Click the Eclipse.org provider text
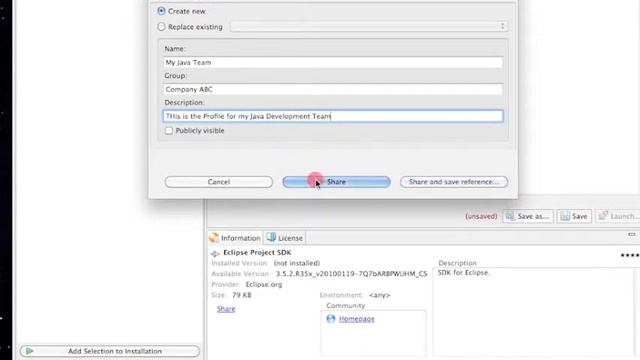This screenshot has width=640, height=360. pyautogui.click(x=264, y=284)
